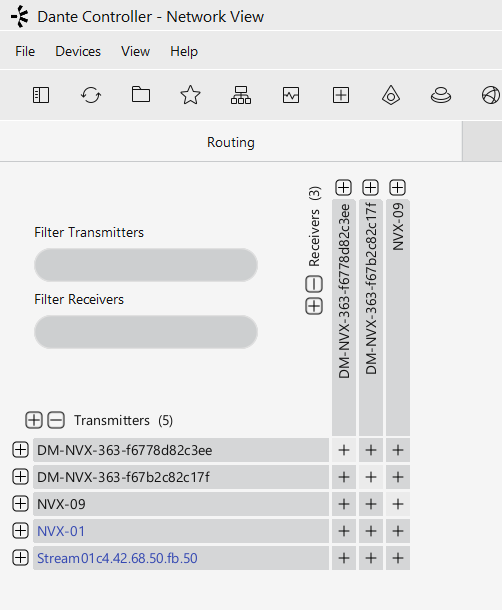Collapse all Receivers with minus button
502x610 pixels.
tap(314, 284)
